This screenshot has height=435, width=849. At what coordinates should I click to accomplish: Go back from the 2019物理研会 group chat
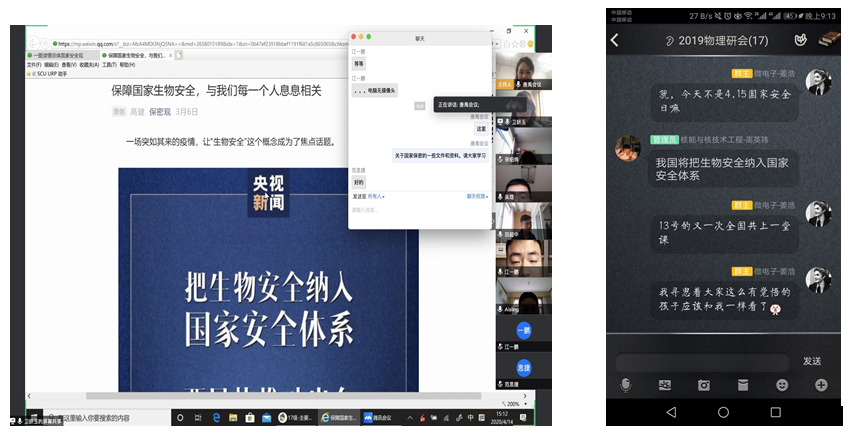615,41
